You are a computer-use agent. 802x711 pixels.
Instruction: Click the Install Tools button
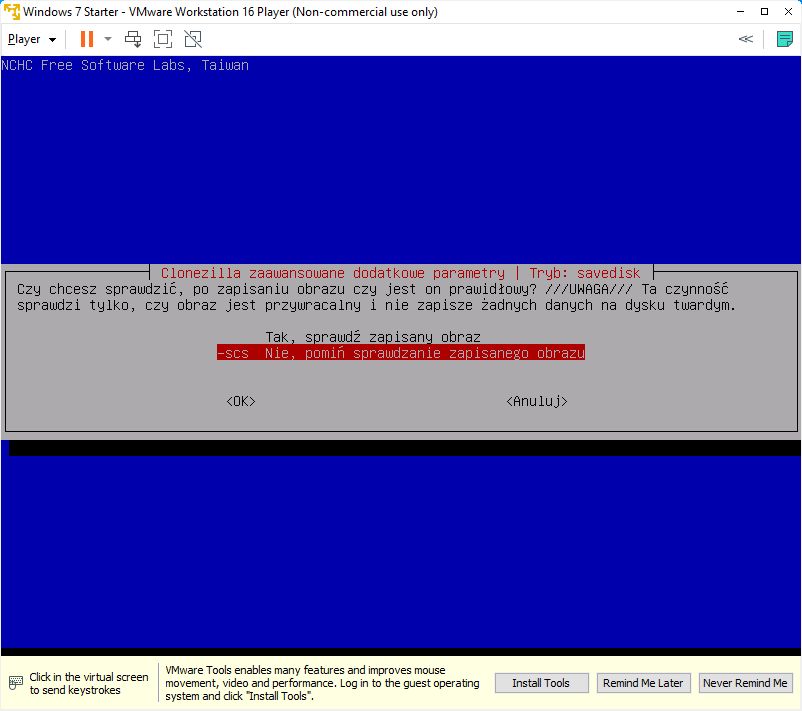tap(540, 683)
